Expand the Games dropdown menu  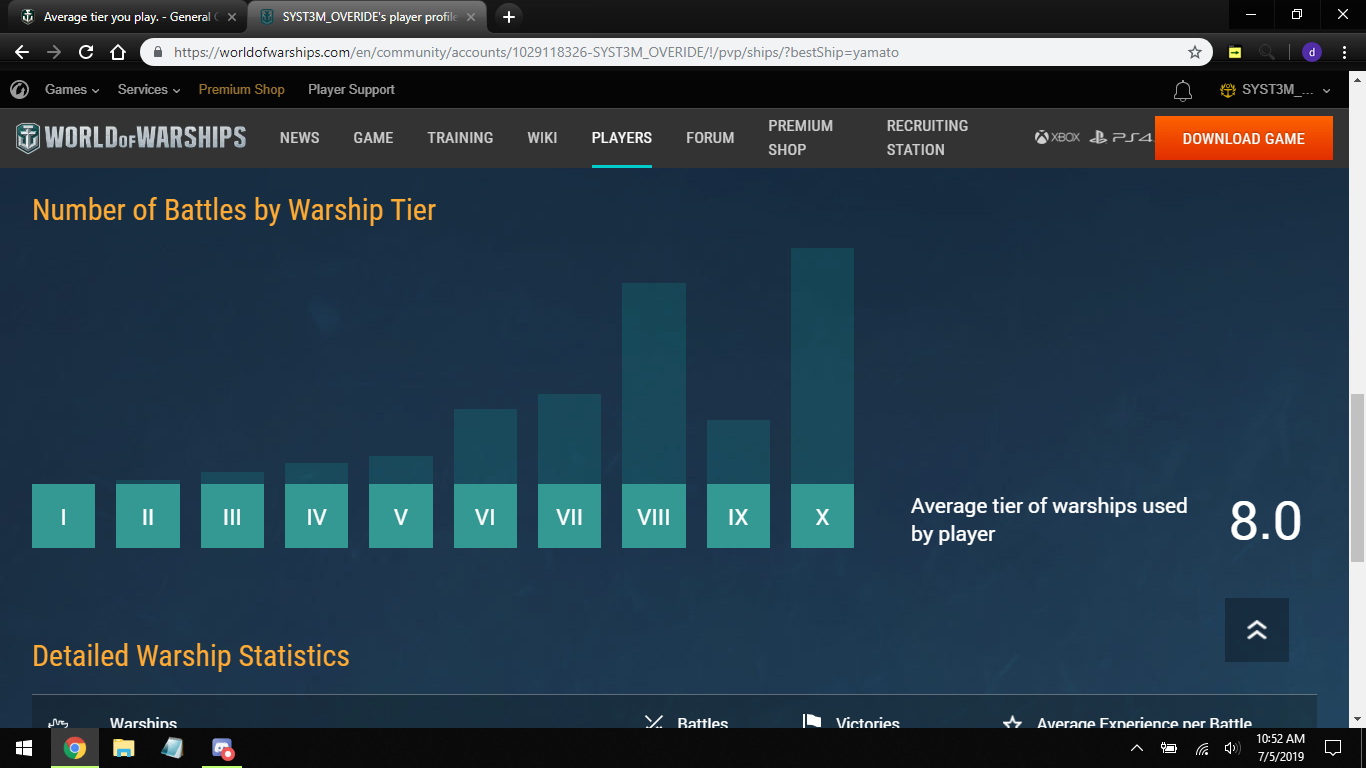click(72, 90)
